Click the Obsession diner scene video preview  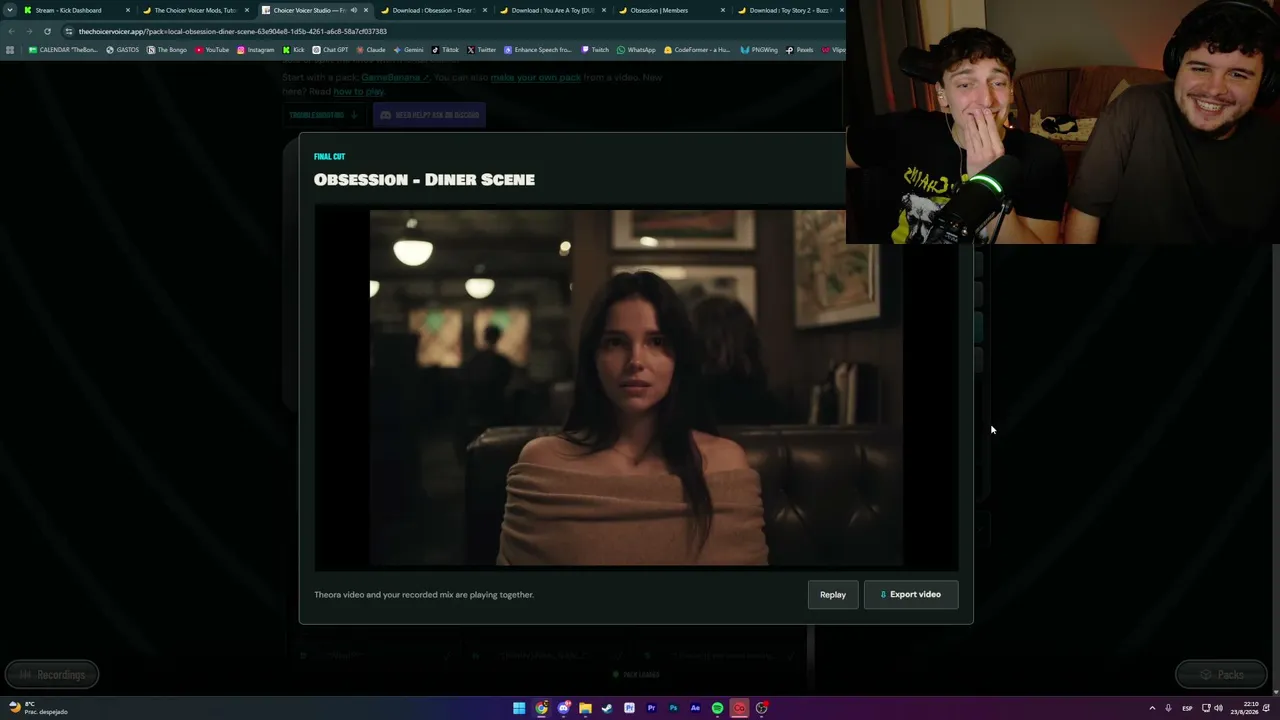click(636, 388)
